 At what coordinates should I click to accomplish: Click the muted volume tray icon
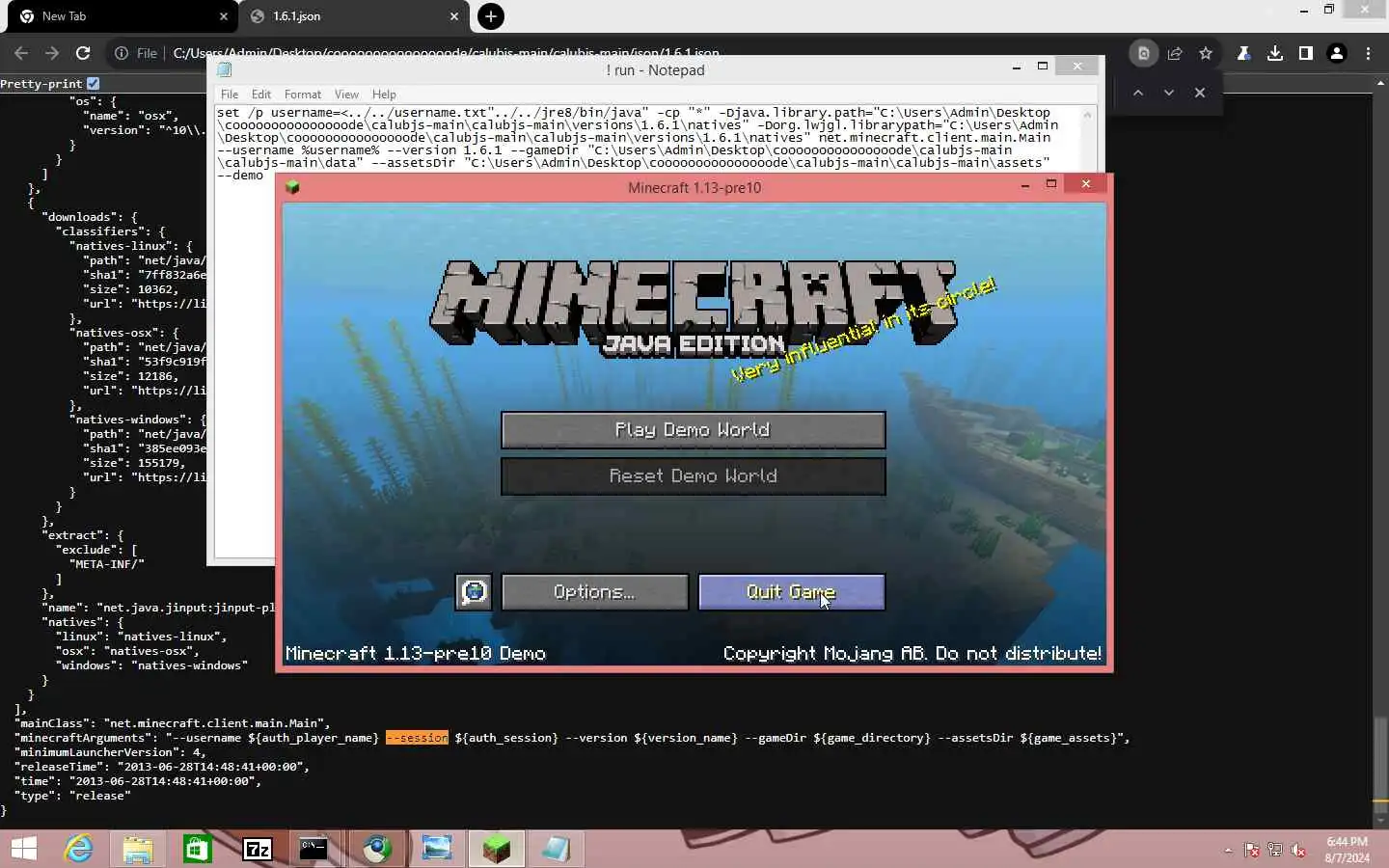coord(1299,850)
